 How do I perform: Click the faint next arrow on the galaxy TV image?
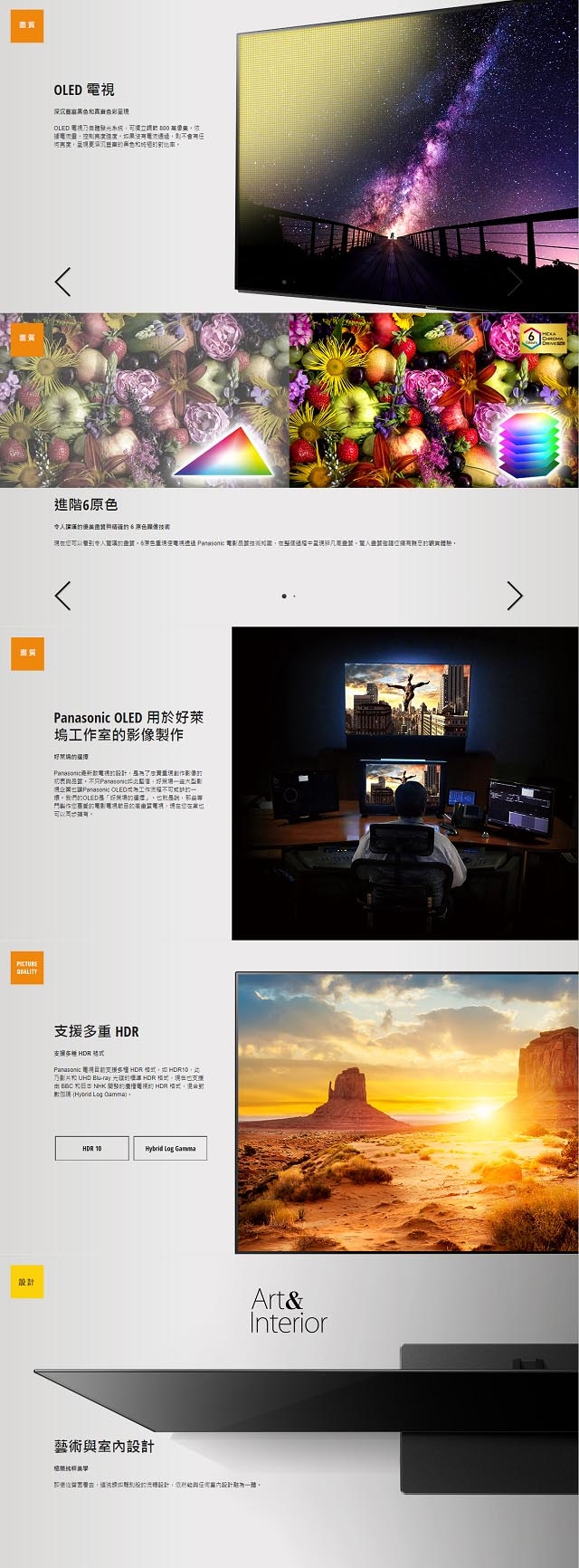tap(515, 282)
